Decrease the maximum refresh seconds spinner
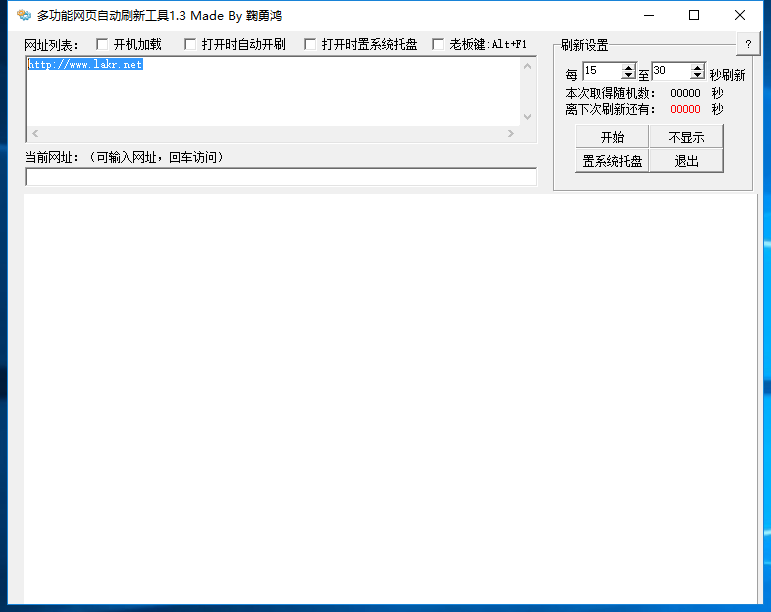The width and height of the screenshot is (771, 612). tap(697, 76)
